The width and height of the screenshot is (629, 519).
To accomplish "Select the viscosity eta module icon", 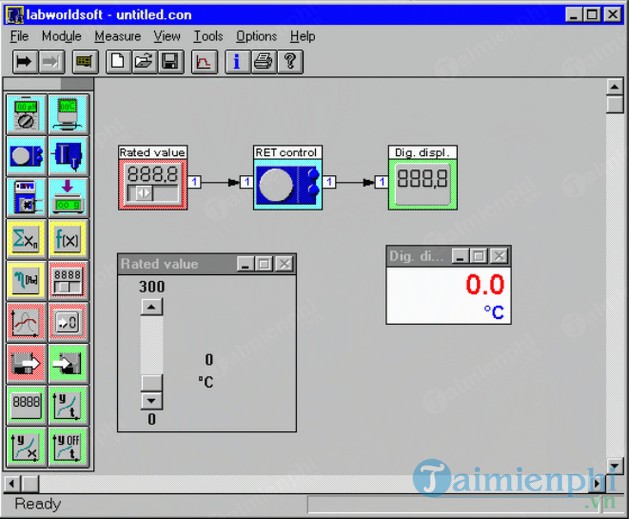I will coord(26,281).
